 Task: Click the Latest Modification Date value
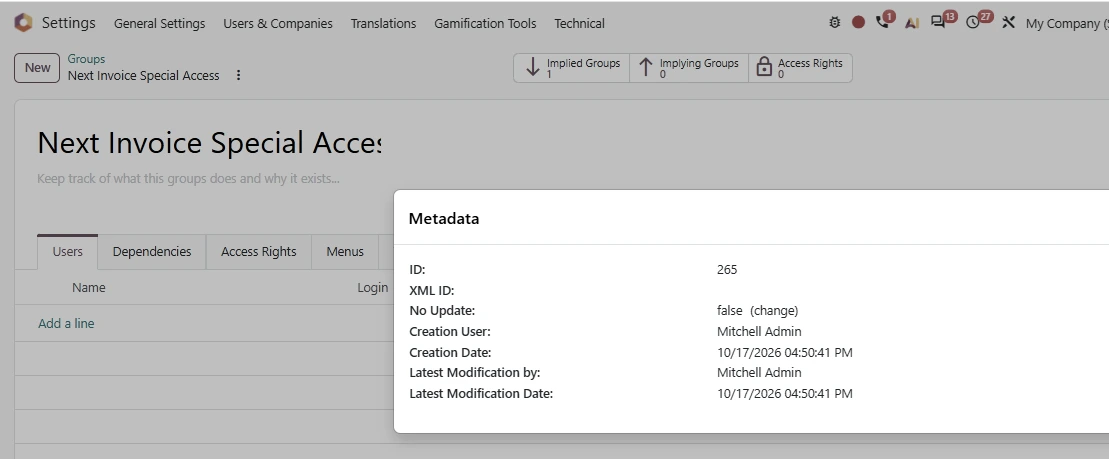point(784,393)
